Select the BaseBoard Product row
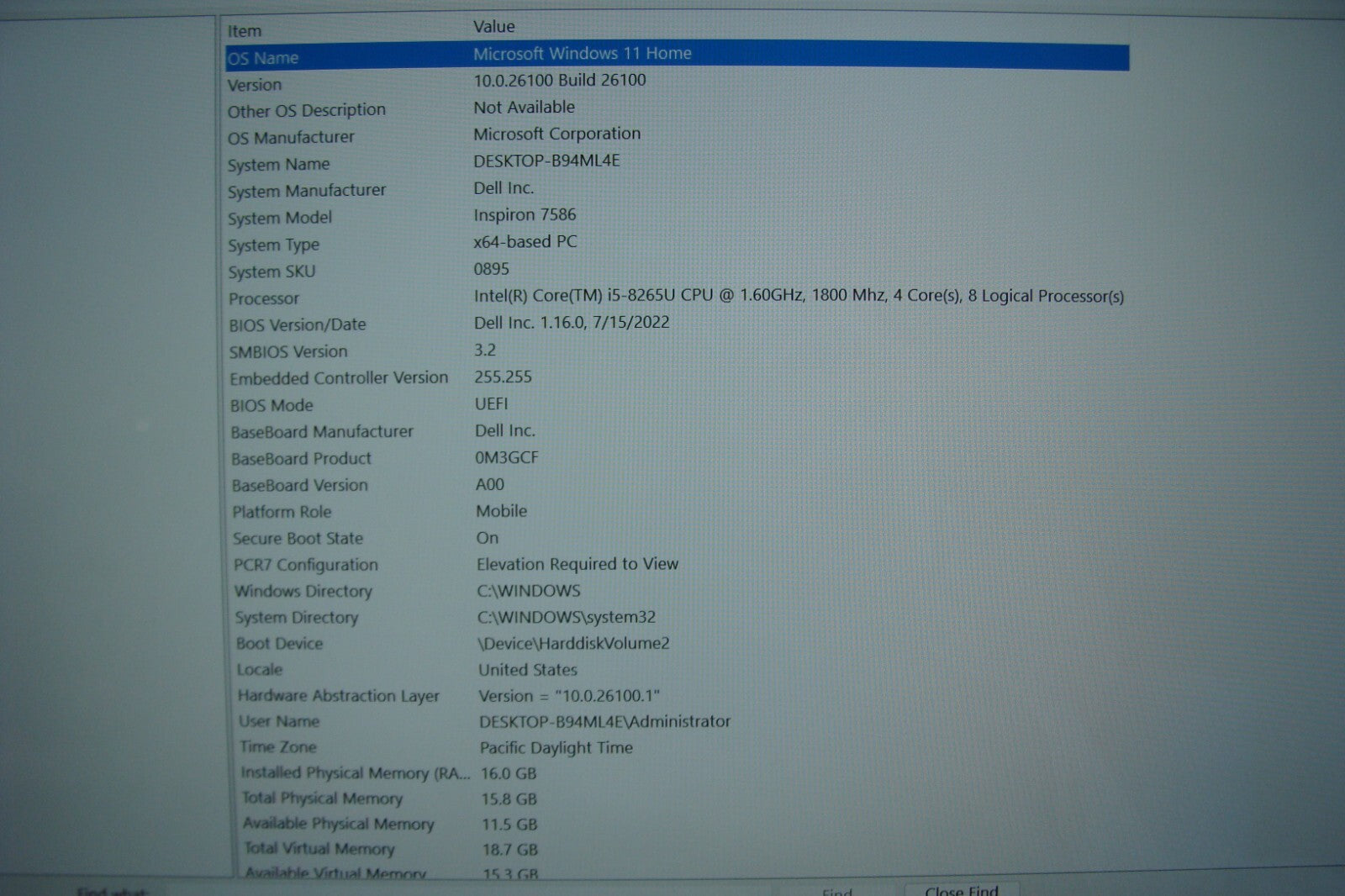This screenshot has width=1345, height=896. point(301,459)
